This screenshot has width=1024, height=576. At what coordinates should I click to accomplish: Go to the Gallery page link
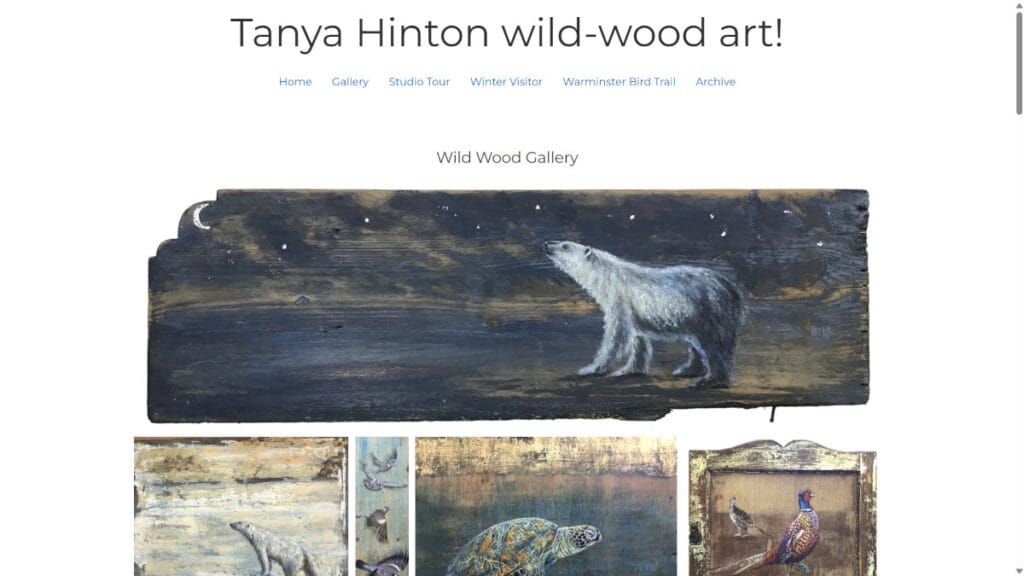click(350, 82)
